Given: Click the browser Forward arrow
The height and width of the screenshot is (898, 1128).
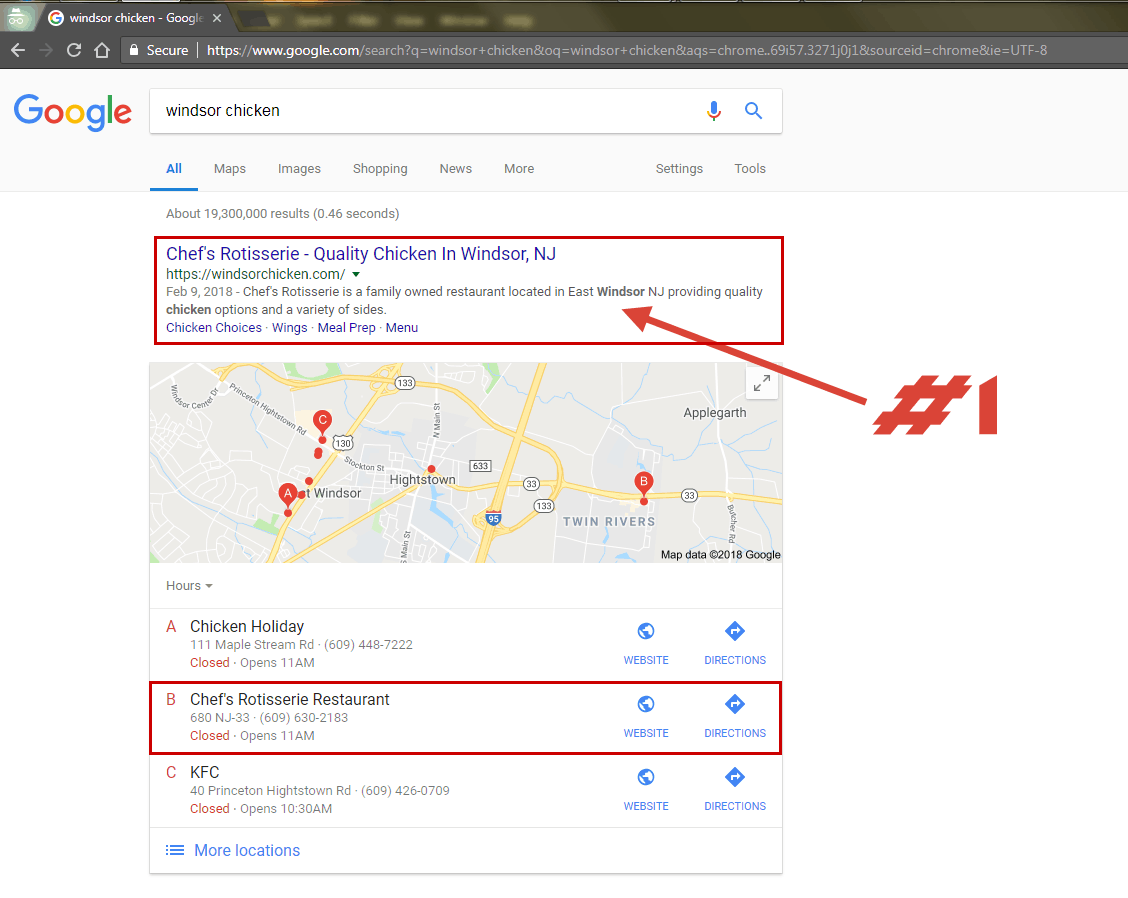Looking at the screenshot, I should [x=45, y=50].
